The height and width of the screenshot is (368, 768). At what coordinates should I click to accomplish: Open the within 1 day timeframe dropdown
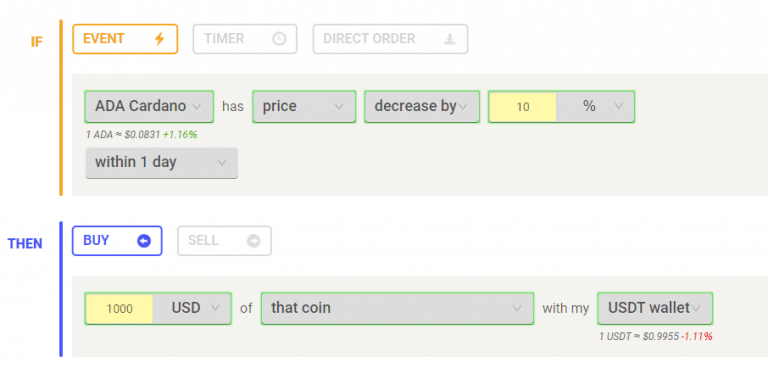coord(162,163)
